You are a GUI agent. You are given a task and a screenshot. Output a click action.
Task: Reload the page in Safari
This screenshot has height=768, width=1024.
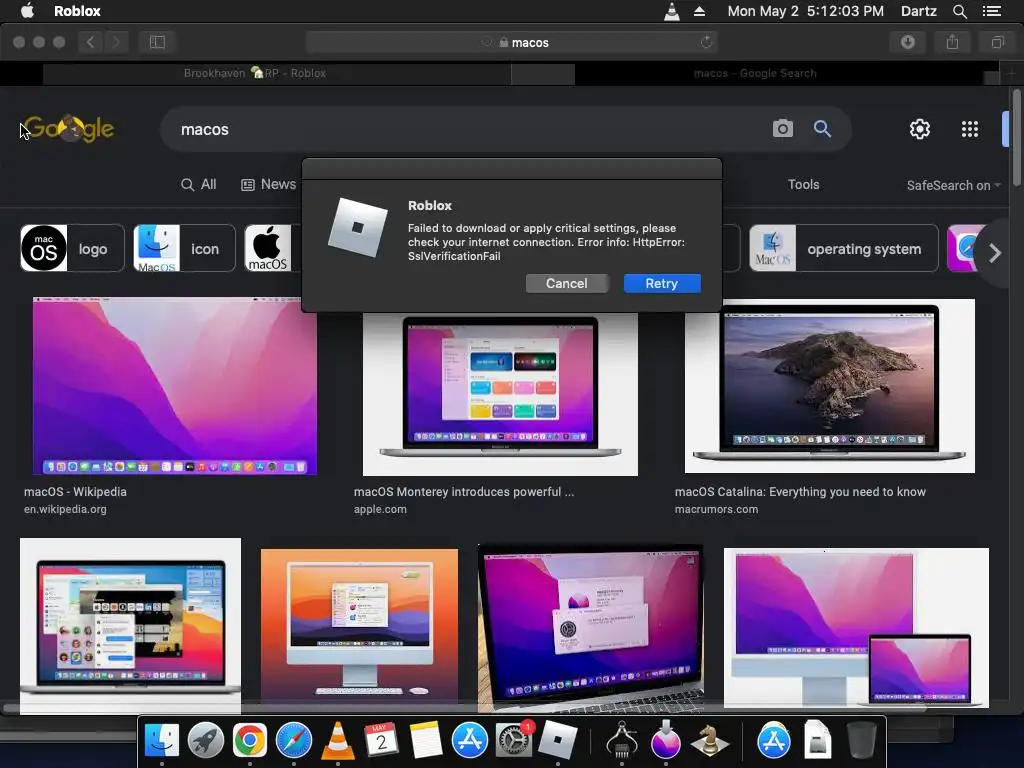[706, 42]
